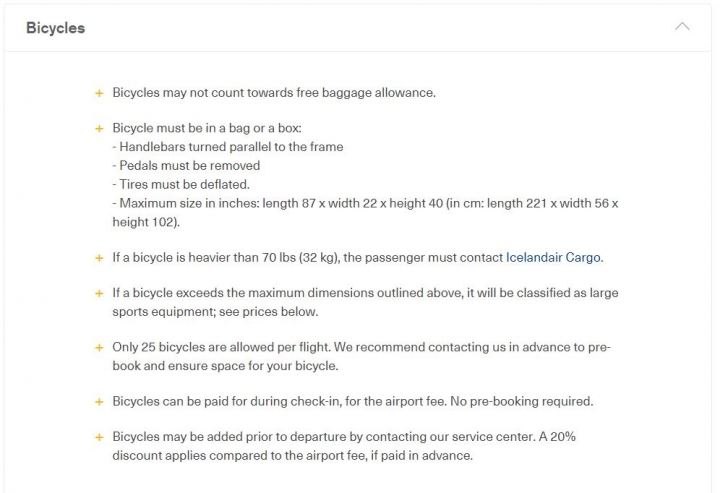The width and height of the screenshot is (720, 493).
Task: Click the service center discount paragraph
Action: click(344, 446)
